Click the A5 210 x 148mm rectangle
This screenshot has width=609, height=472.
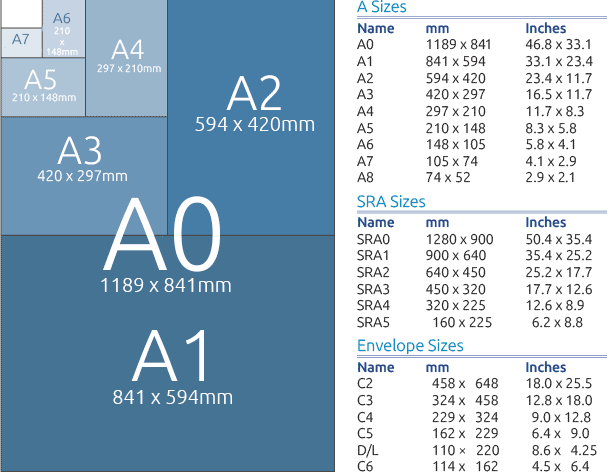click(x=43, y=87)
